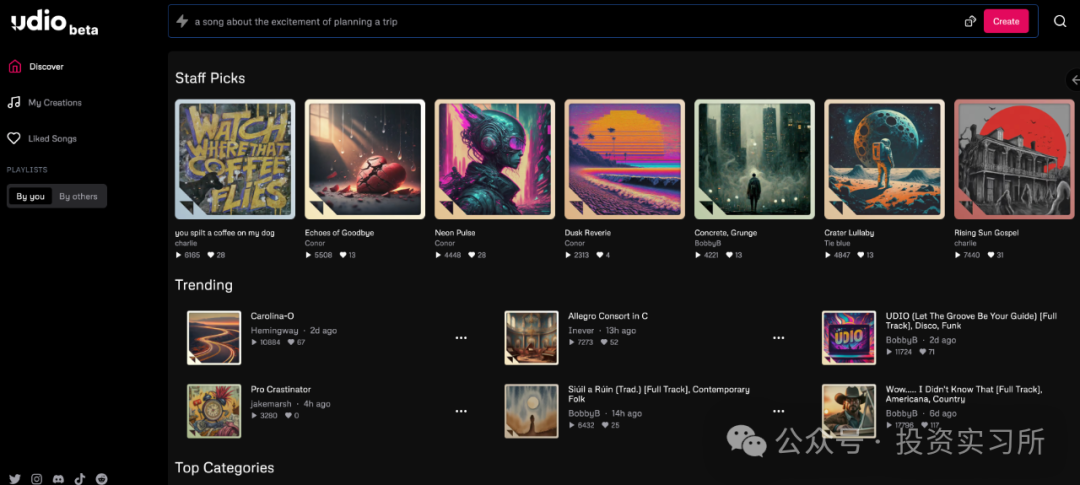Click the PLAYLISTS sidebar label

coord(27,169)
